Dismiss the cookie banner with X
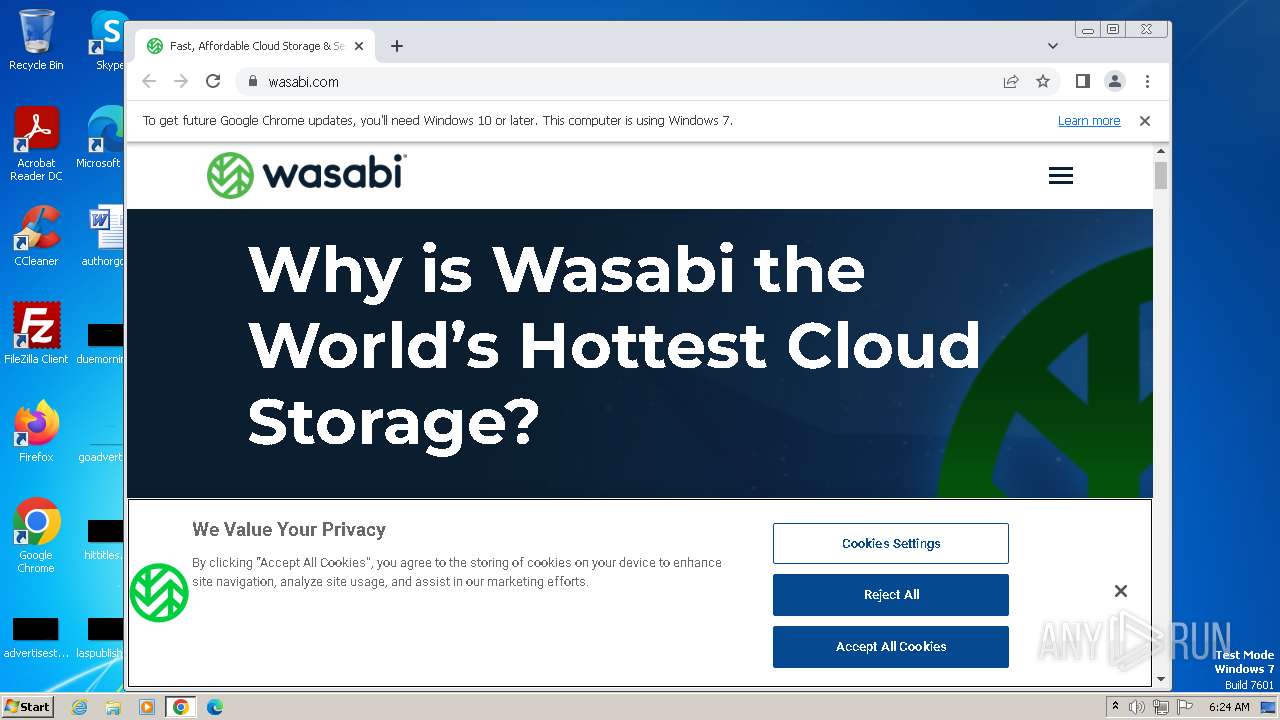Viewport: 1280px width, 720px height. (1121, 591)
